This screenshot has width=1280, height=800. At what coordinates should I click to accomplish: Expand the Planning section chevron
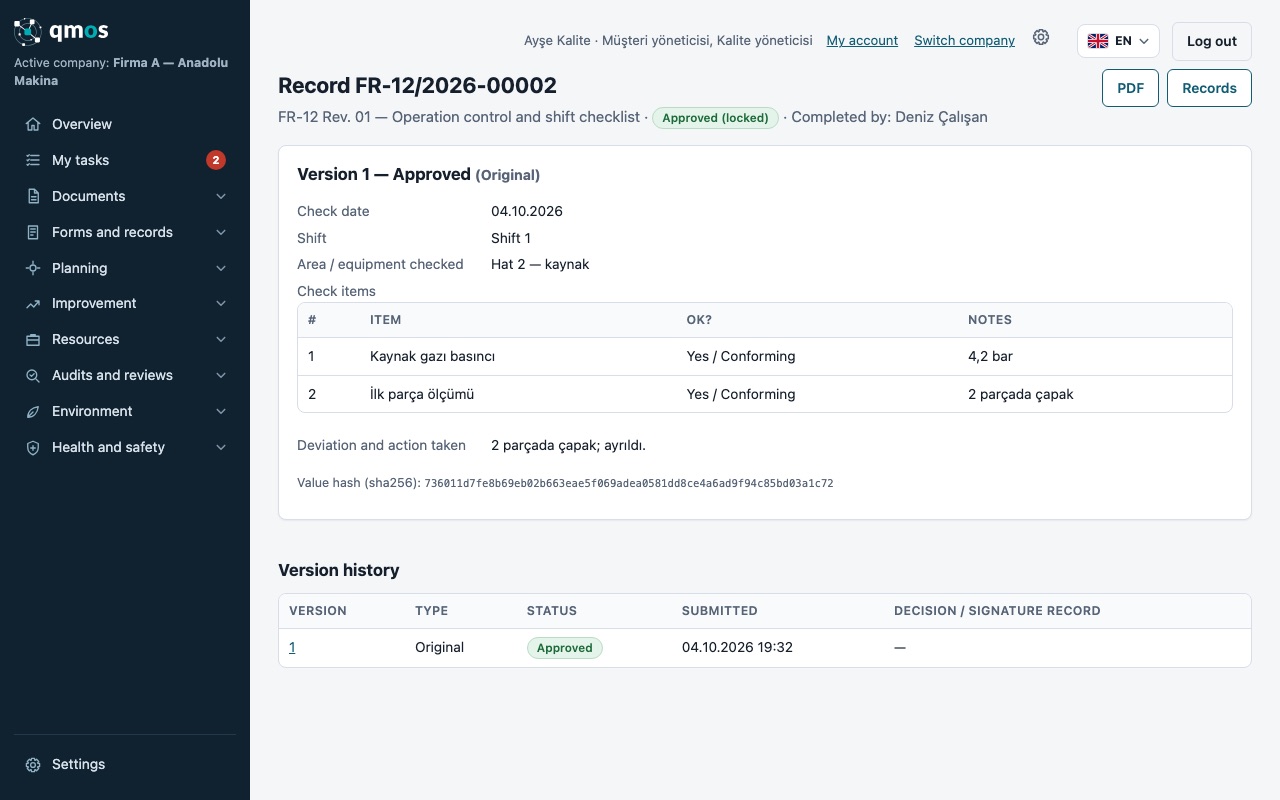[221, 268]
